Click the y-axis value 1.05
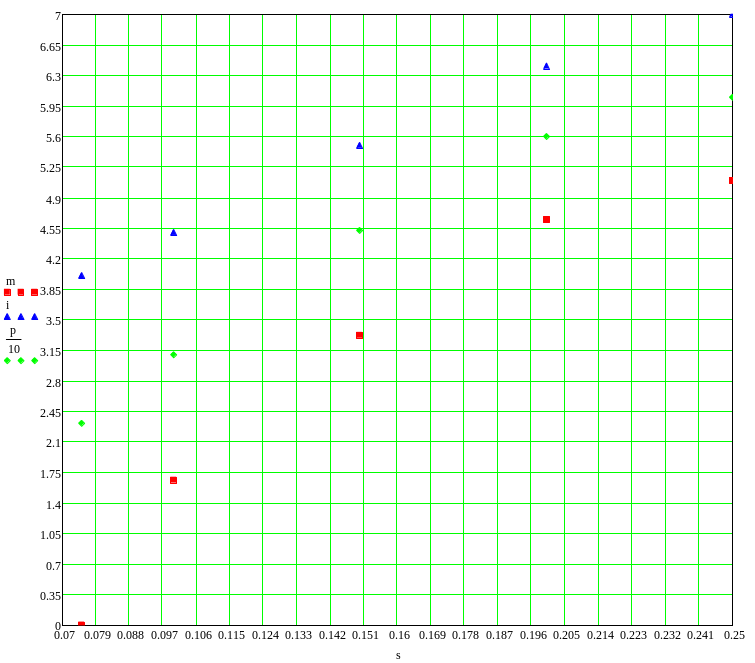The height and width of the screenshot is (663, 755). pyautogui.click(x=51, y=535)
